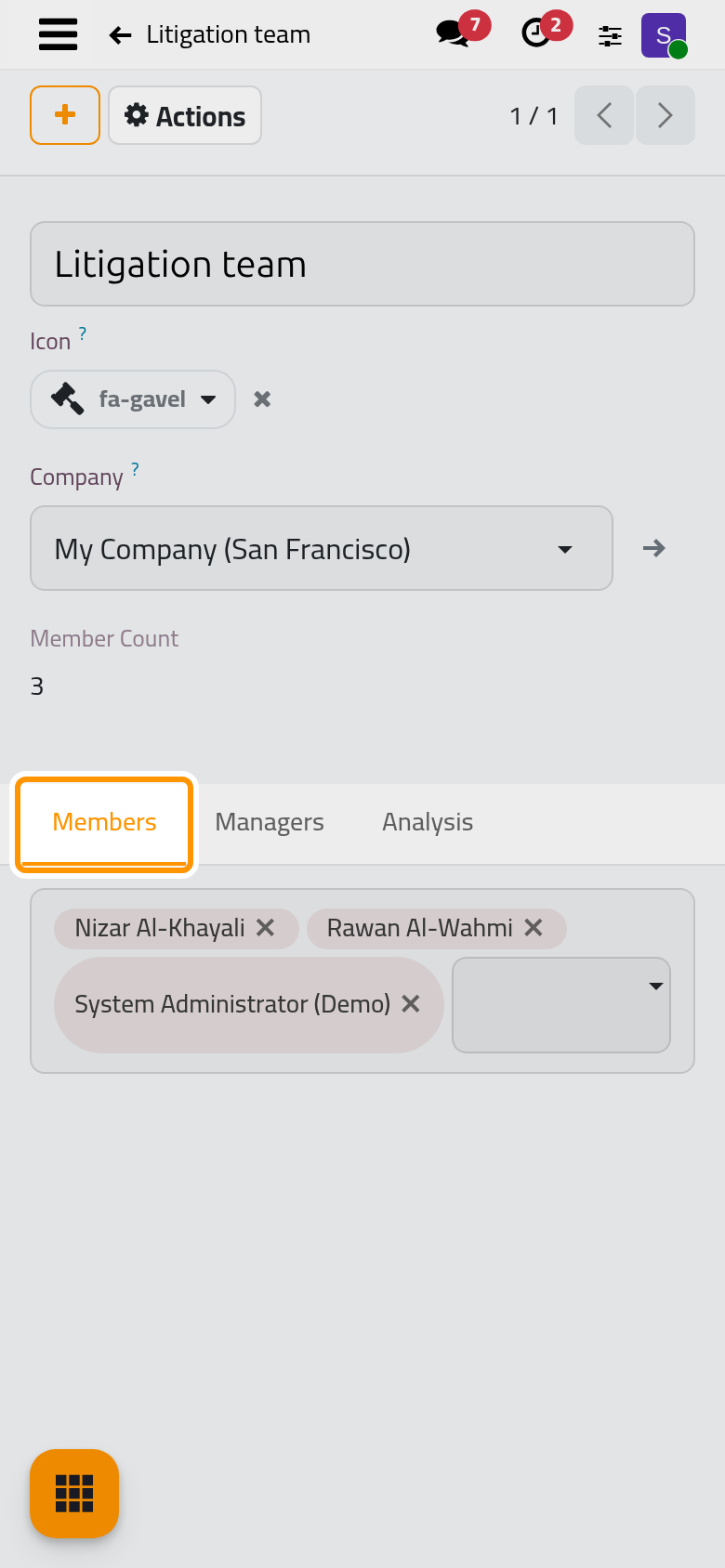Viewport: 725px width, 1568px height.
Task: Go back using the left arrow
Action: coord(120,35)
